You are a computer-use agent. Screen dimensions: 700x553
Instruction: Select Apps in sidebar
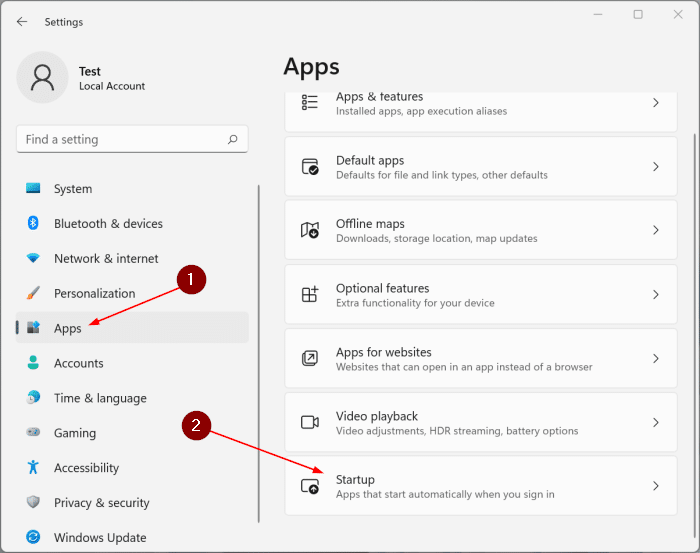point(132,328)
